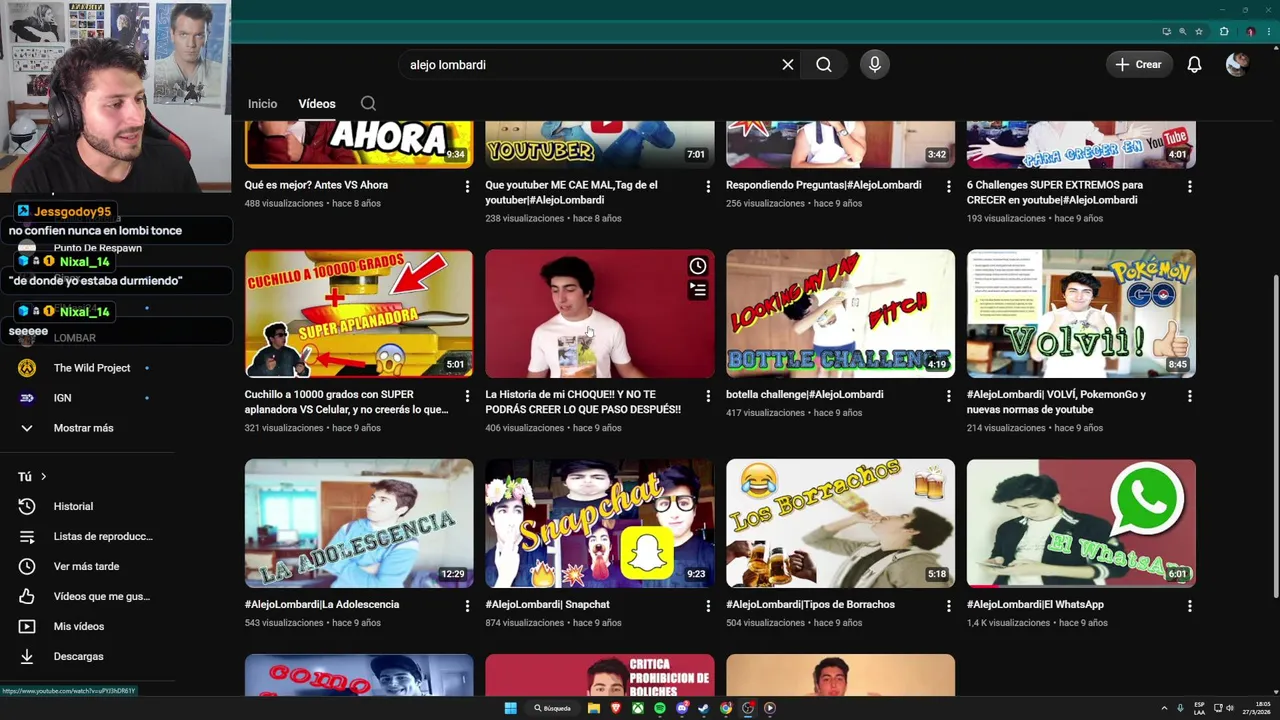The width and height of the screenshot is (1280, 720).
Task: Open title link Qué es mejor? Antes VS Ahora
Action: pyautogui.click(x=316, y=185)
